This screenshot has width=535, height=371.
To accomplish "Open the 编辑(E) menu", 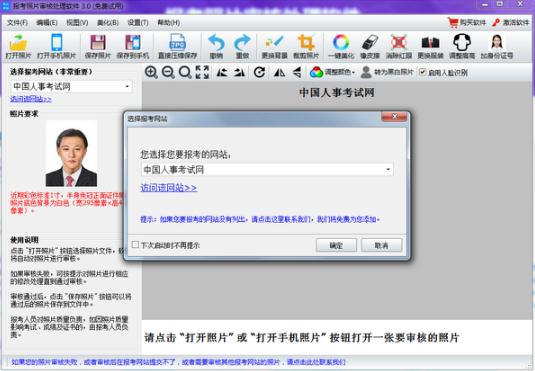I will (x=47, y=23).
